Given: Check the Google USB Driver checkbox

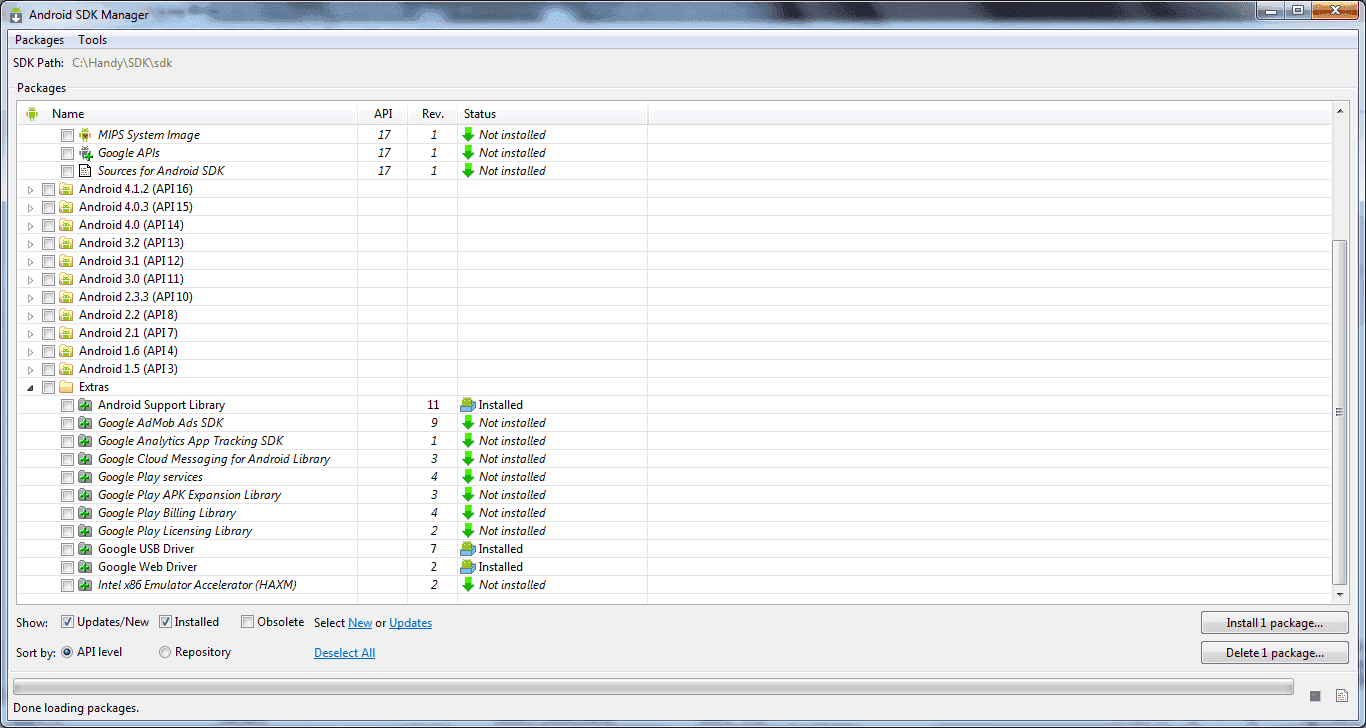Looking at the screenshot, I should [x=67, y=549].
